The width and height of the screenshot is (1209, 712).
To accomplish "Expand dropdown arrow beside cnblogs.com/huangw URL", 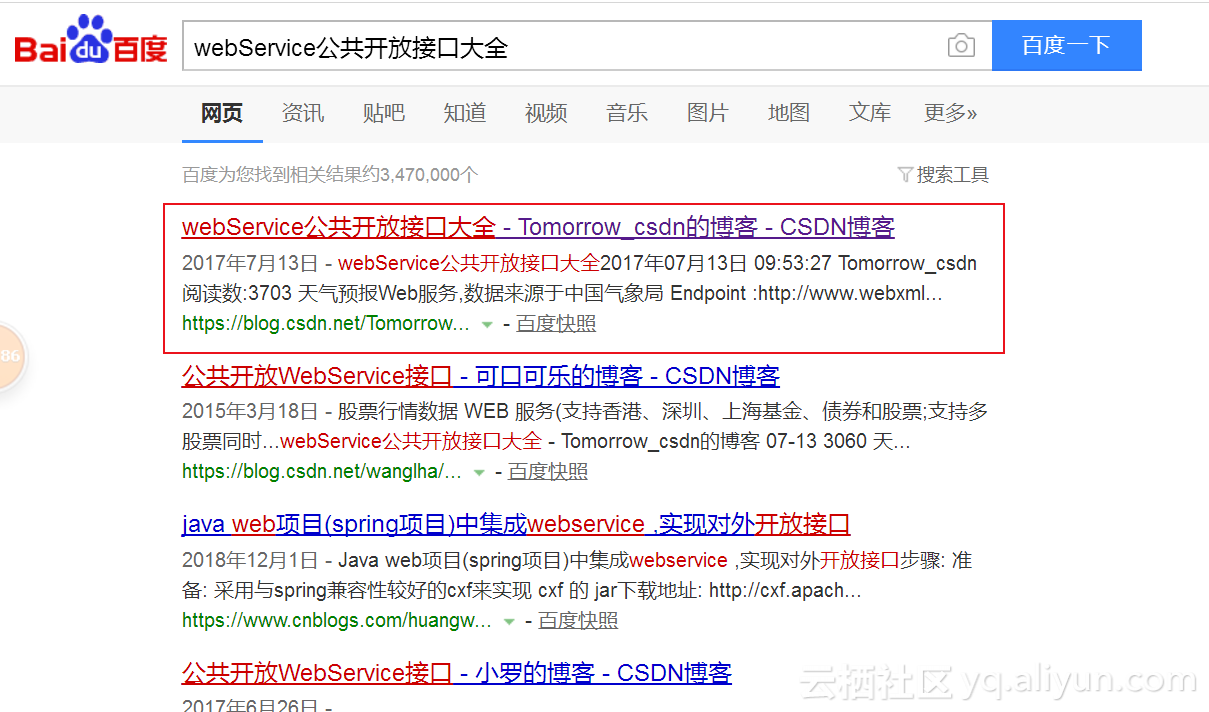I will pos(509,621).
